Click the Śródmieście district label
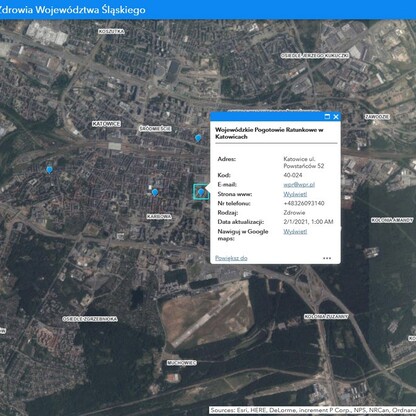The image size is (416, 416). click(x=155, y=128)
